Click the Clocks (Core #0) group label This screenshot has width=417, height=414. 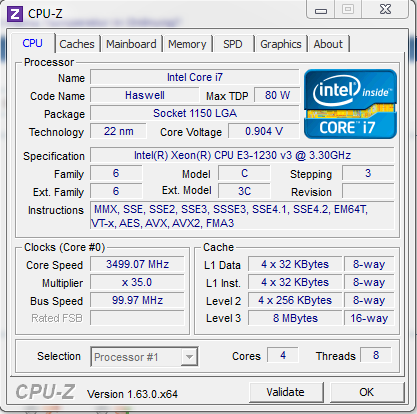(64, 248)
